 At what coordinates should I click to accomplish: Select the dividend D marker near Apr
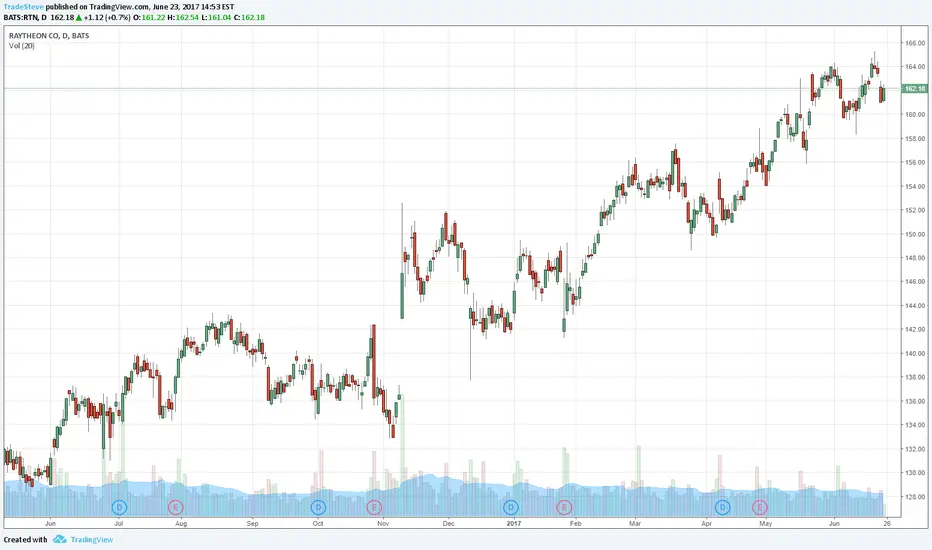pos(723,507)
